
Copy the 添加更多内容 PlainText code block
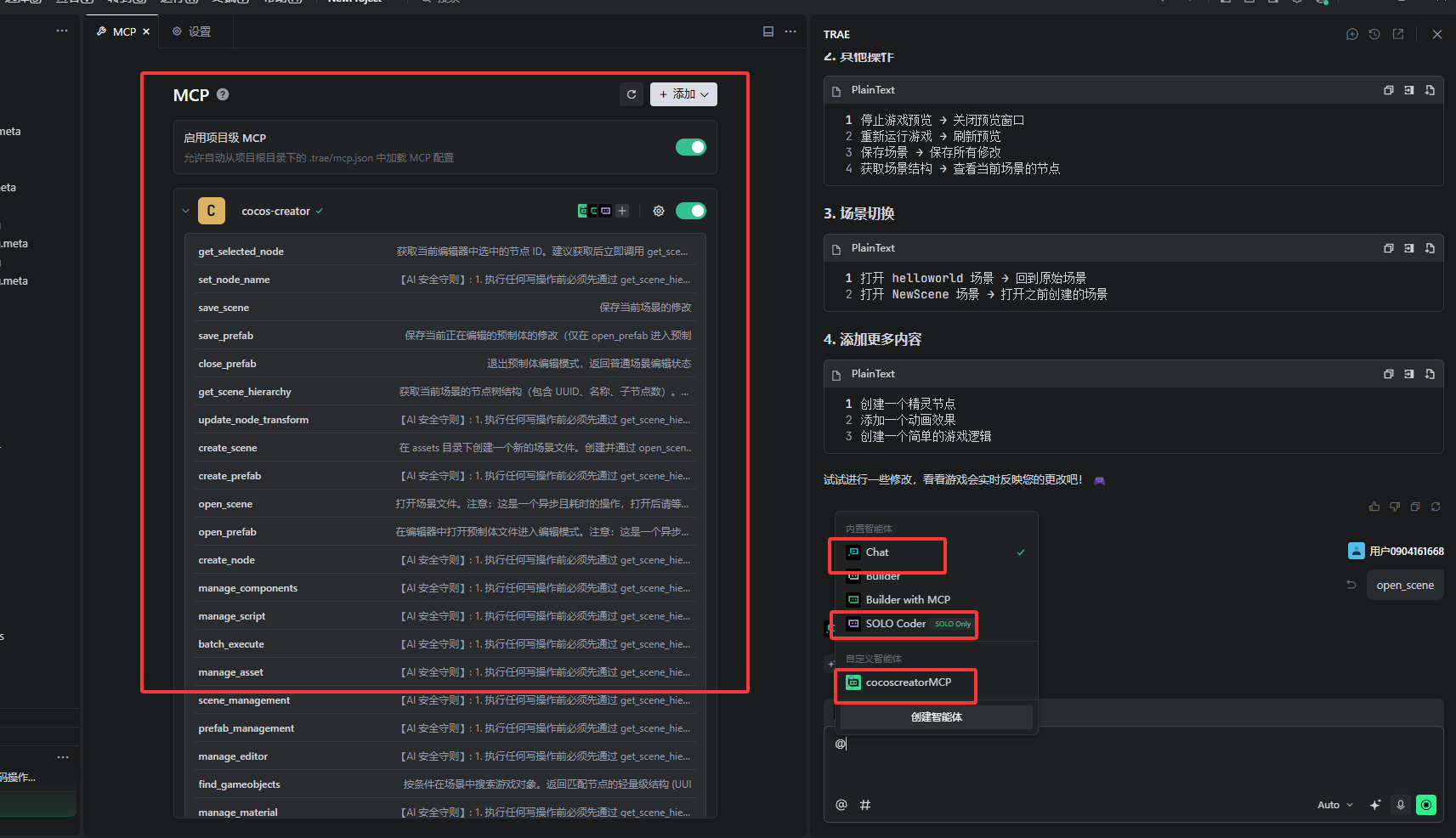point(1389,374)
